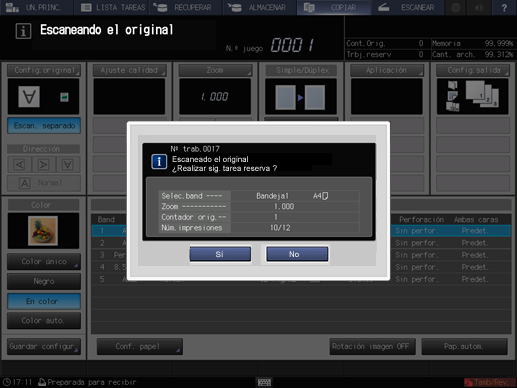Click the dialog's blue info icon
The width and height of the screenshot is (517, 388).
click(x=159, y=162)
